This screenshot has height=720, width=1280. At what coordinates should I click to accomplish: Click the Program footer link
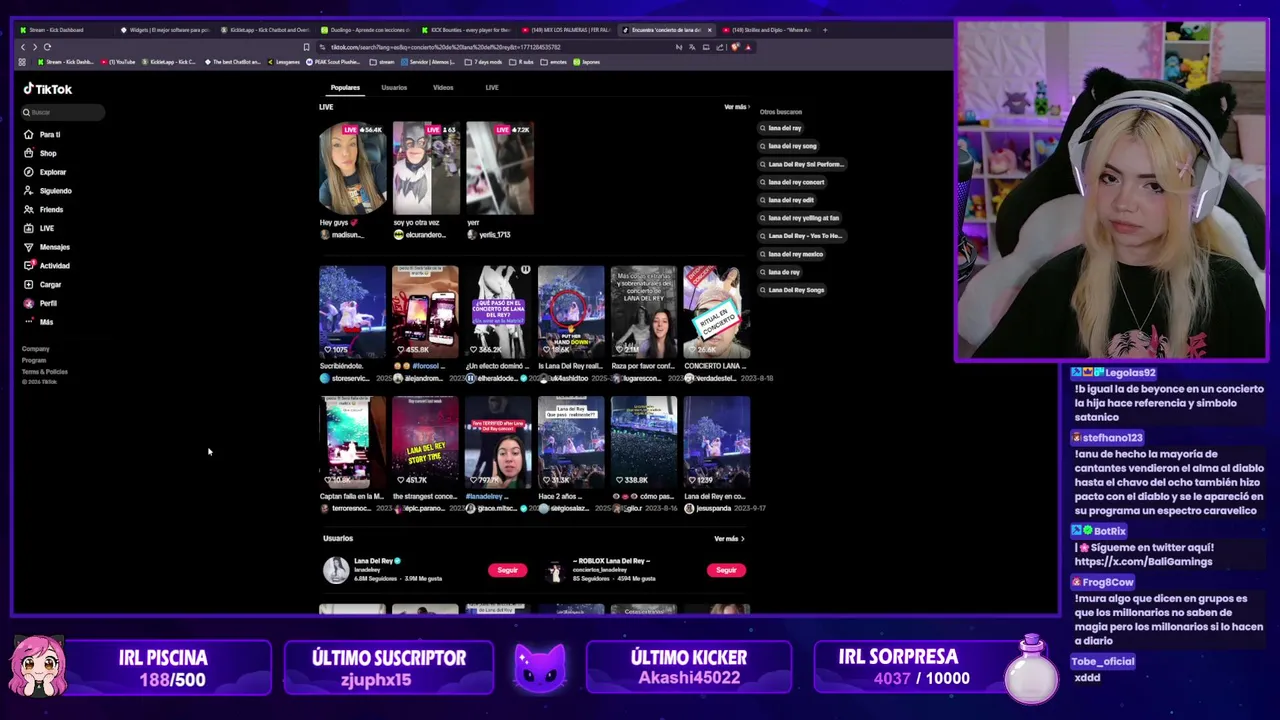pos(34,360)
